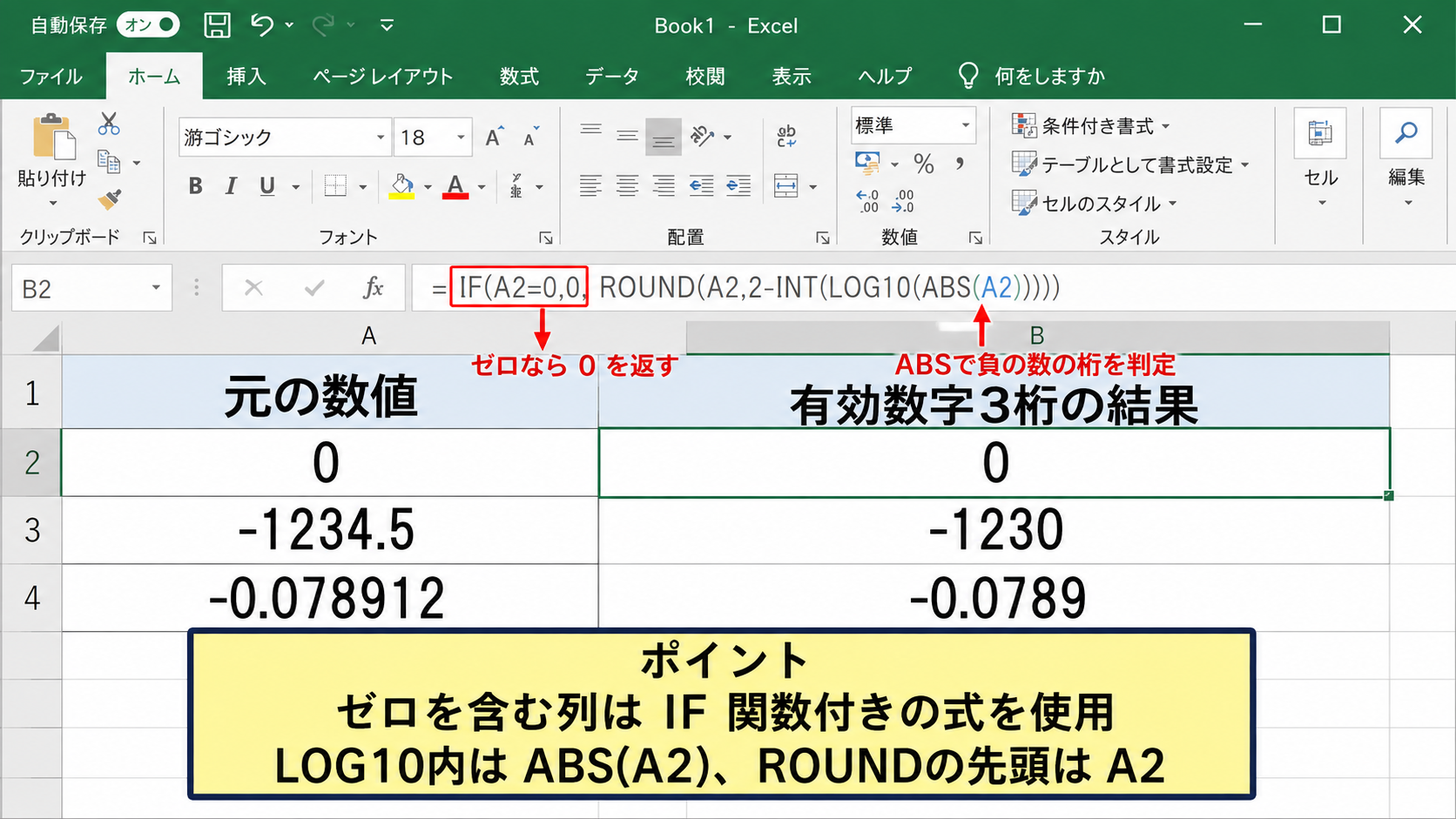Switch to the Data (データ) tab
Viewport: 1456px width, 819px height.
pyautogui.click(x=612, y=77)
